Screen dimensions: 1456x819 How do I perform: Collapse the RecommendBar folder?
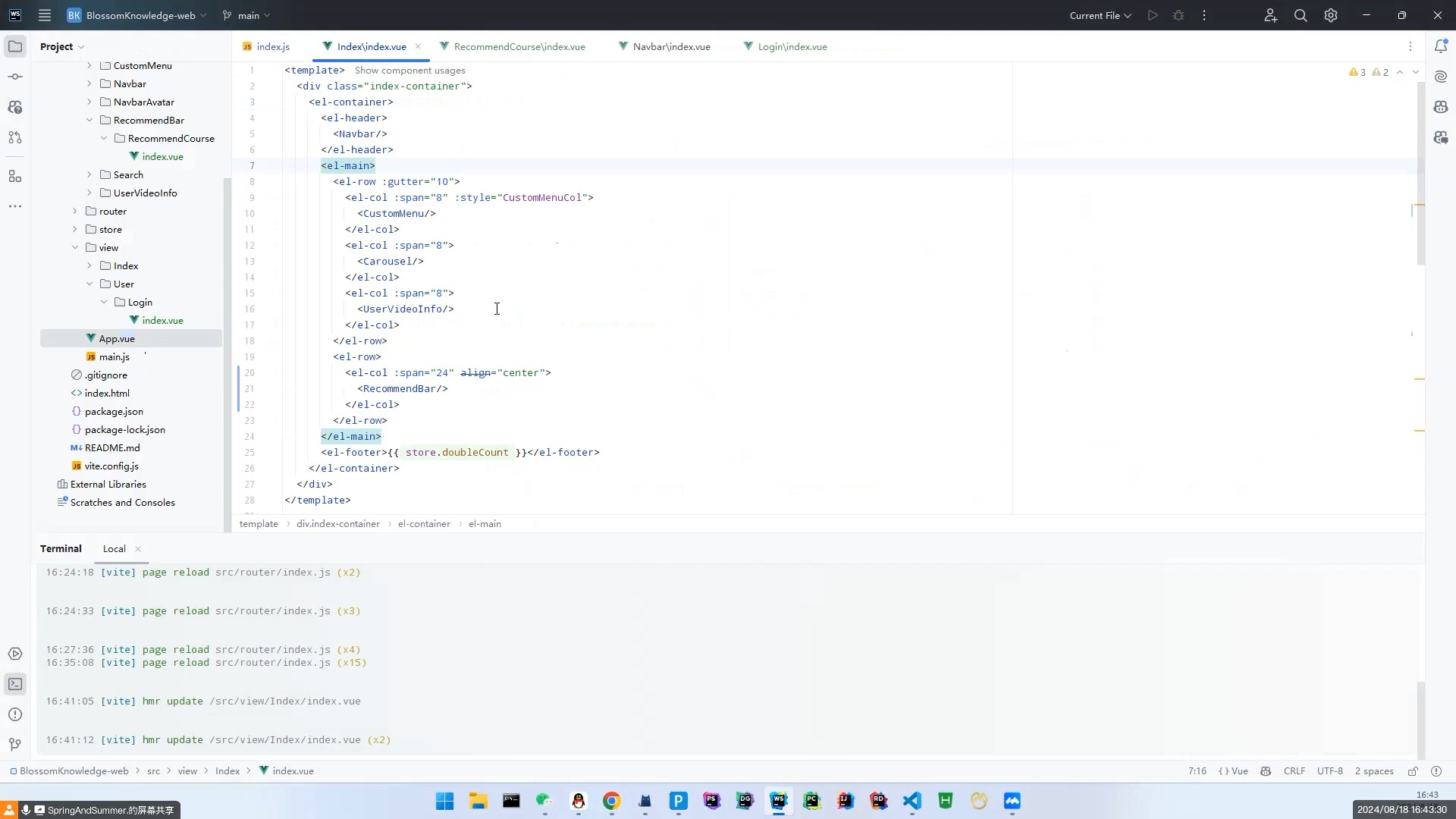[89, 121]
